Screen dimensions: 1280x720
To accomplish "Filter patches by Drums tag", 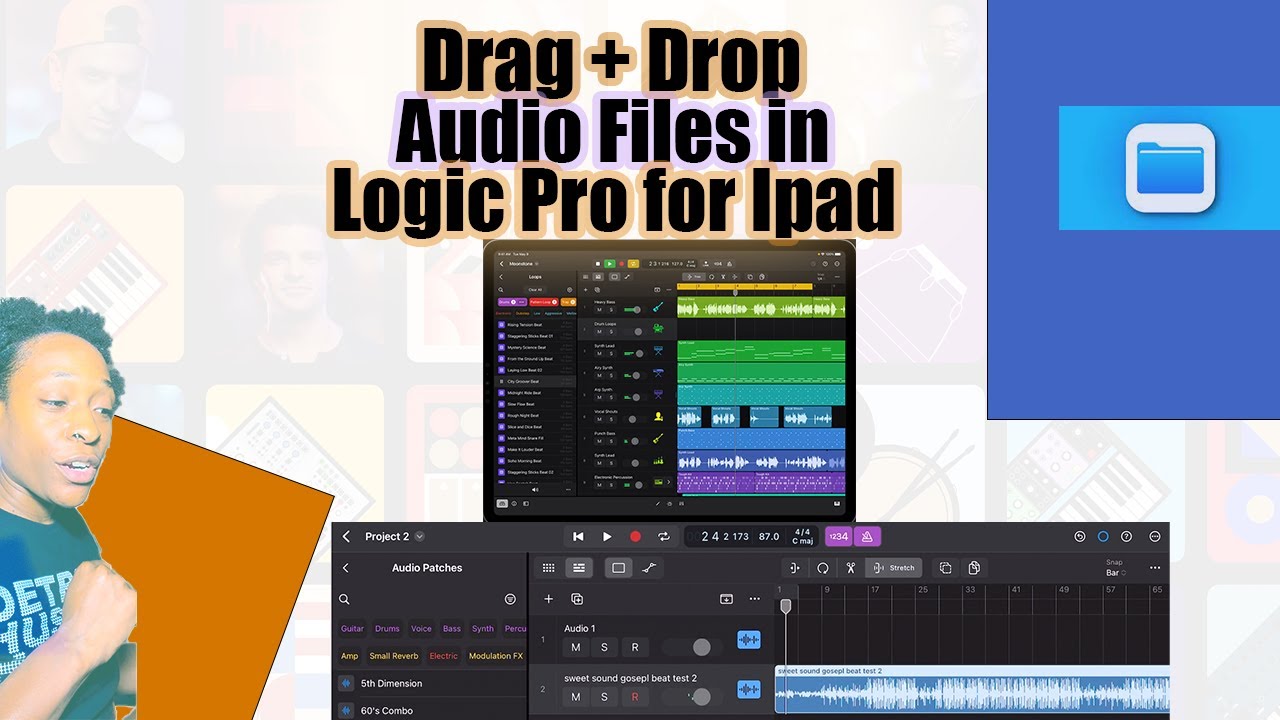I will (x=387, y=629).
